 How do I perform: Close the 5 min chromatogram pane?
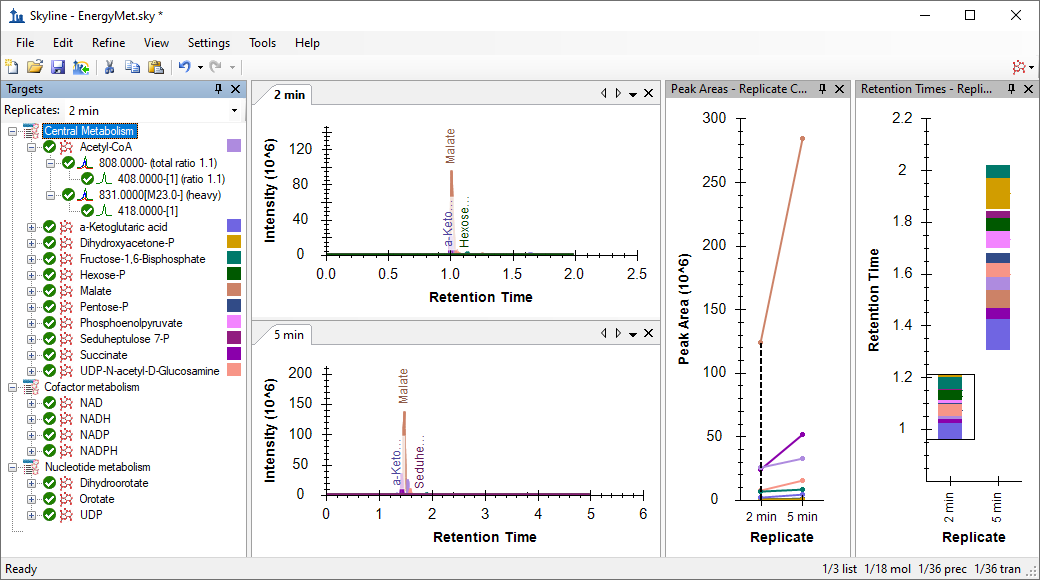point(649,334)
